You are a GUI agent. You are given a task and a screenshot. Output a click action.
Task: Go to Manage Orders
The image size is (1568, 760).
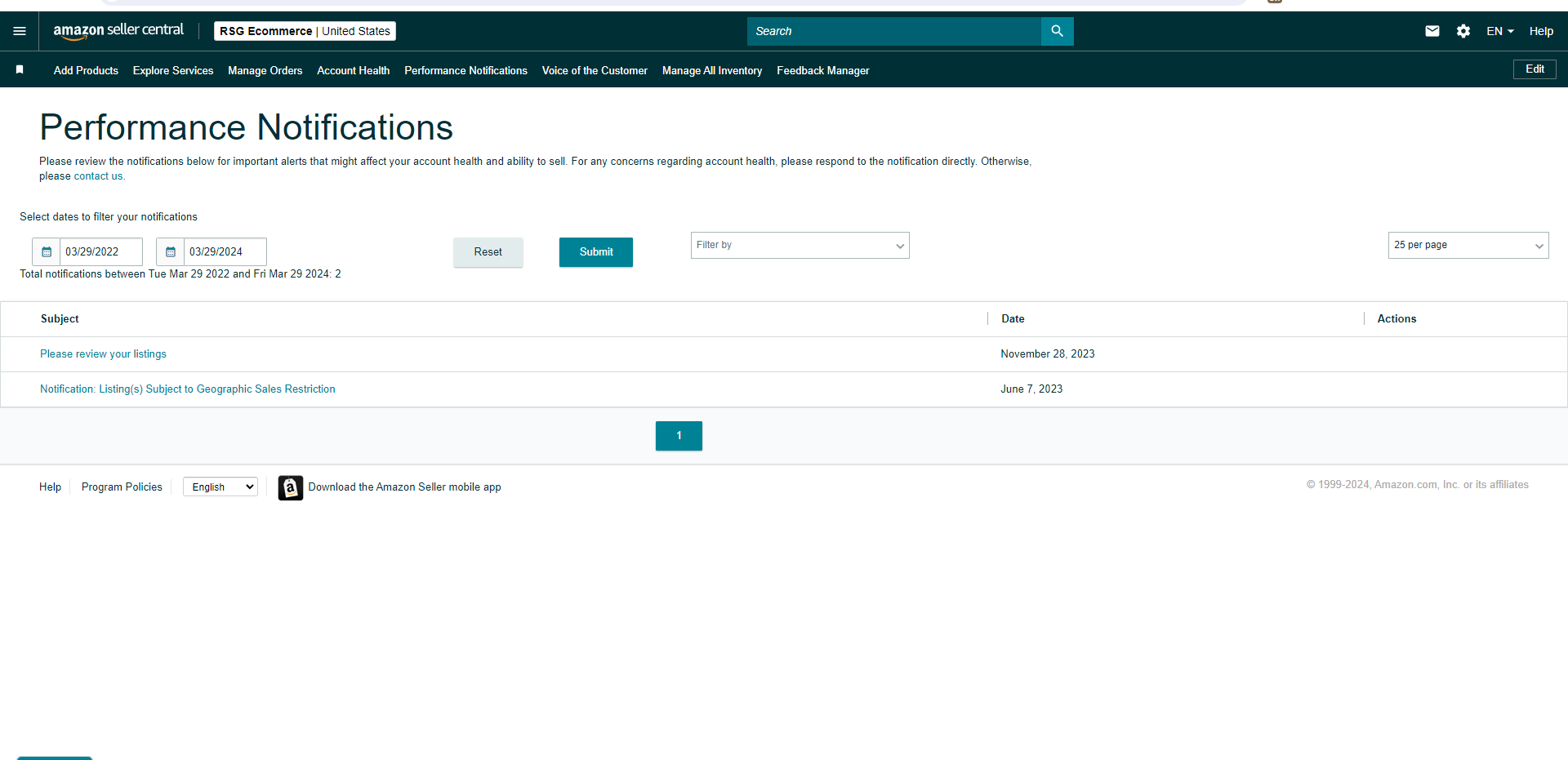point(265,70)
